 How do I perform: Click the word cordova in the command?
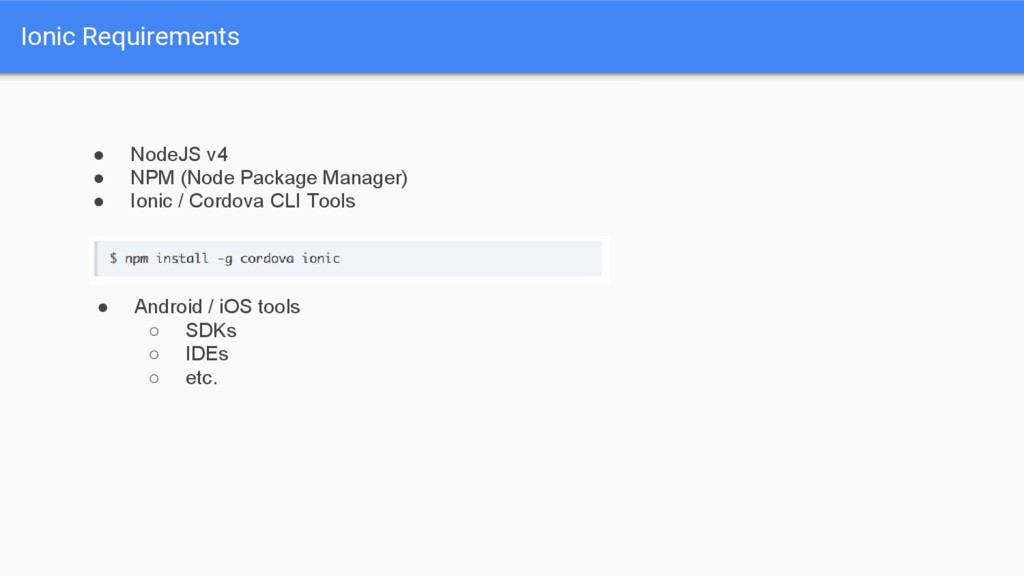click(x=266, y=259)
